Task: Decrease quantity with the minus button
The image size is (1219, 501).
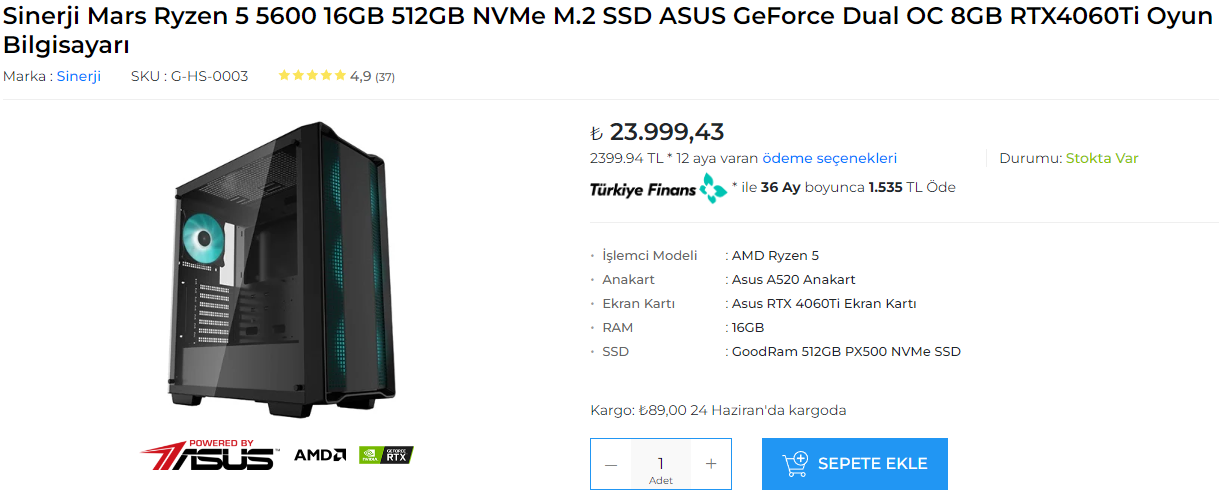Action: (x=611, y=464)
